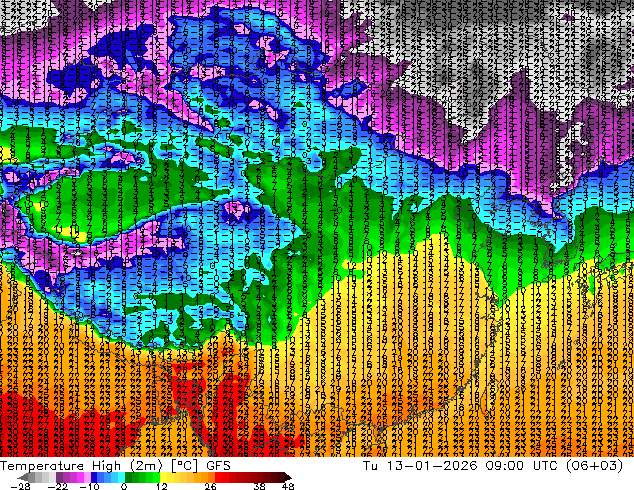This screenshot has width=634, height=490.
Task: Click the bright red legend swatch right of 26
Action: point(218,477)
